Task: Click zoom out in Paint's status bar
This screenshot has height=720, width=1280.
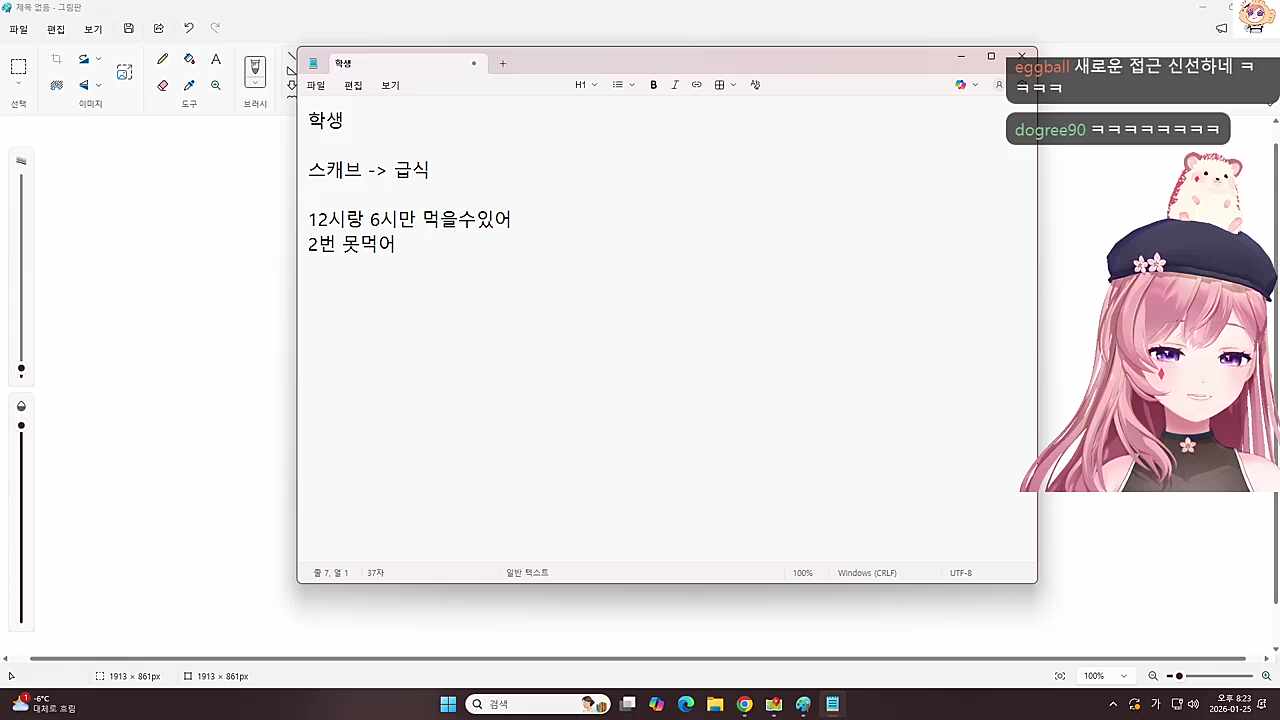Action: coord(1153,676)
